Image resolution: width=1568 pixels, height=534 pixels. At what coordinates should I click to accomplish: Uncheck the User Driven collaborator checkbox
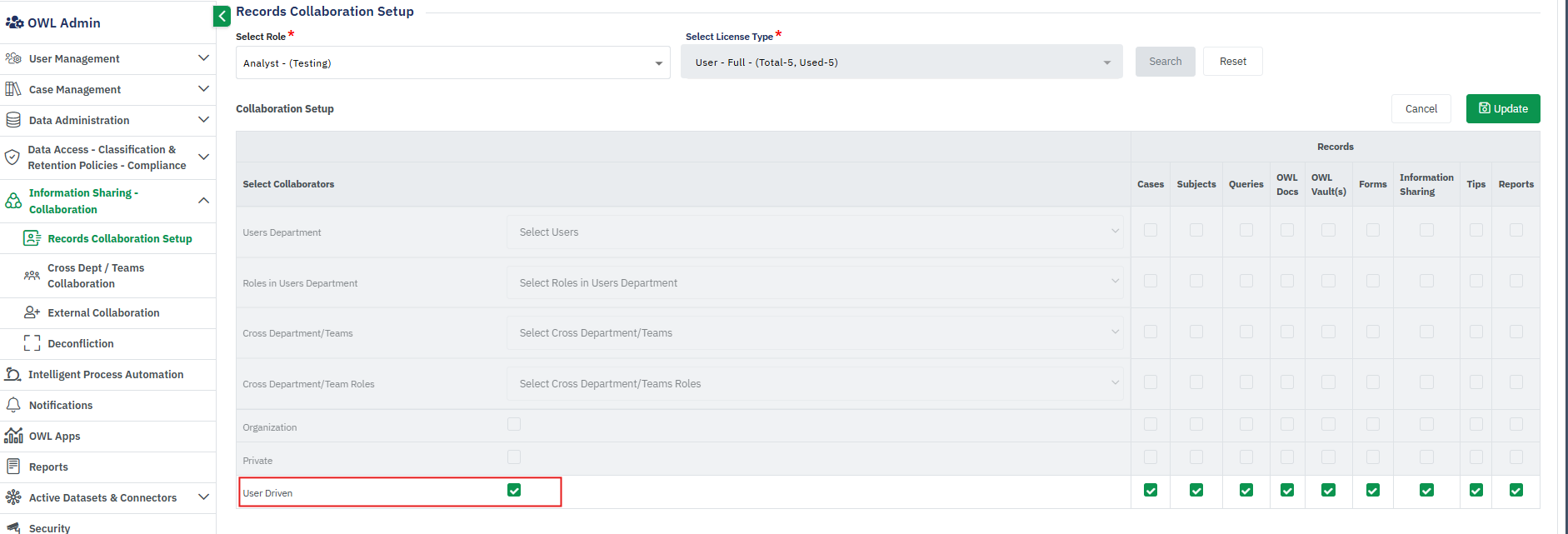pyautogui.click(x=514, y=490)
